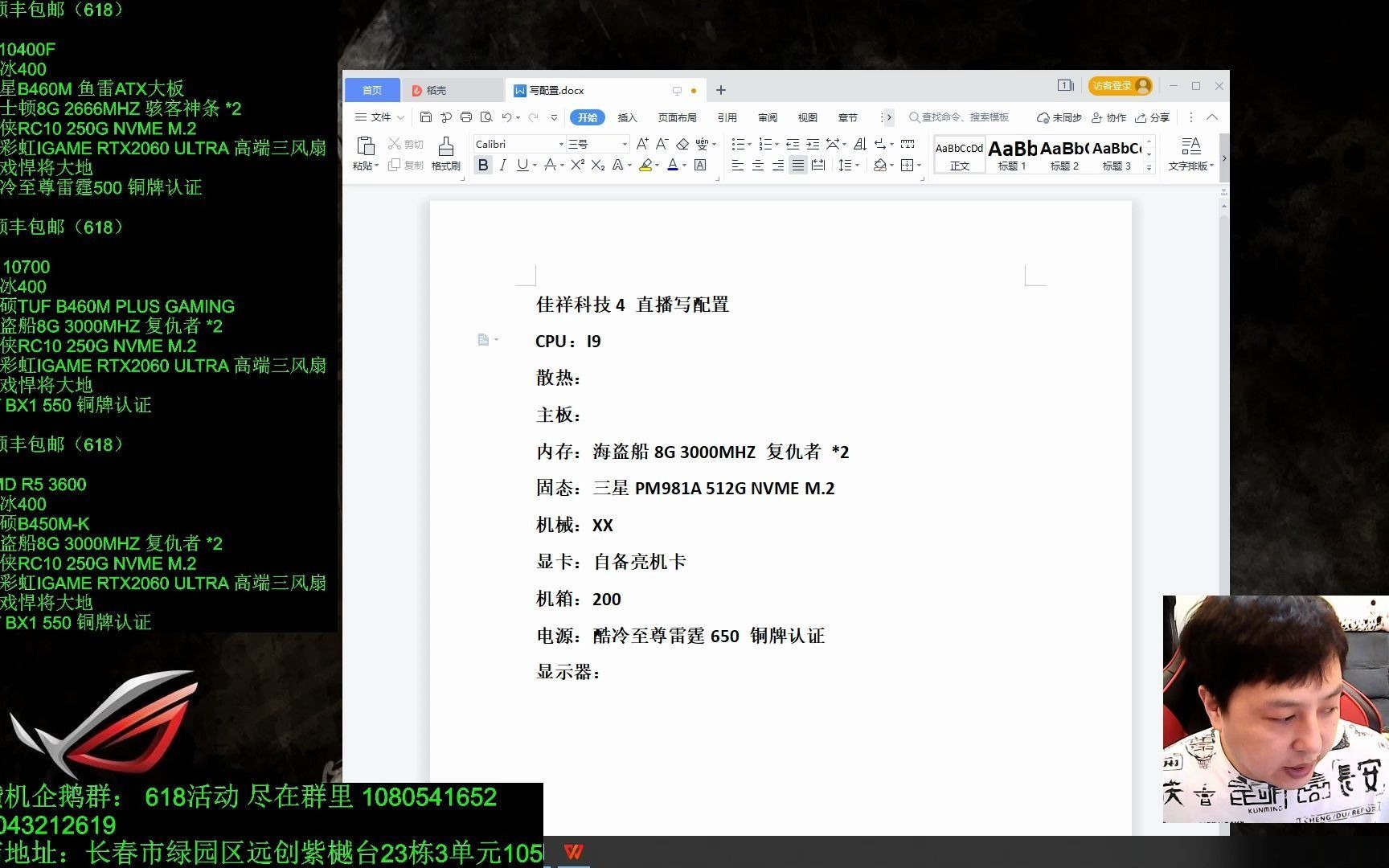The width and height of the screenshot is (1389, 868).
Task: Expand the quick access toolbar customize arrow
Action: pos(554,117)
